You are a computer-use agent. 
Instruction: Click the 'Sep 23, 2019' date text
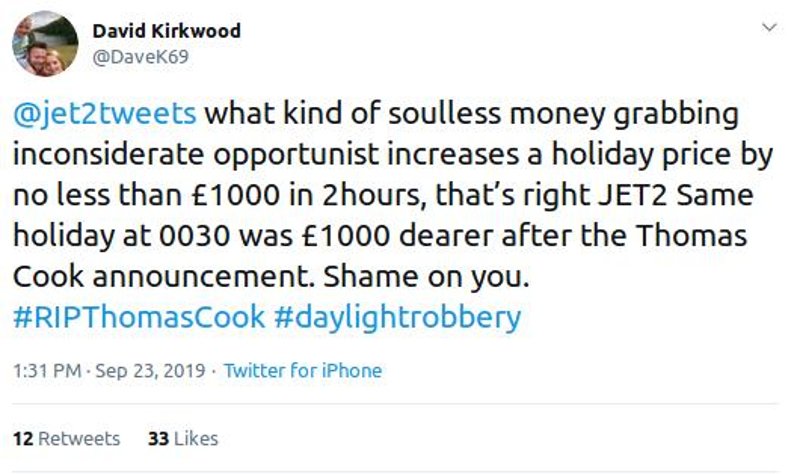tap(150, 371)
